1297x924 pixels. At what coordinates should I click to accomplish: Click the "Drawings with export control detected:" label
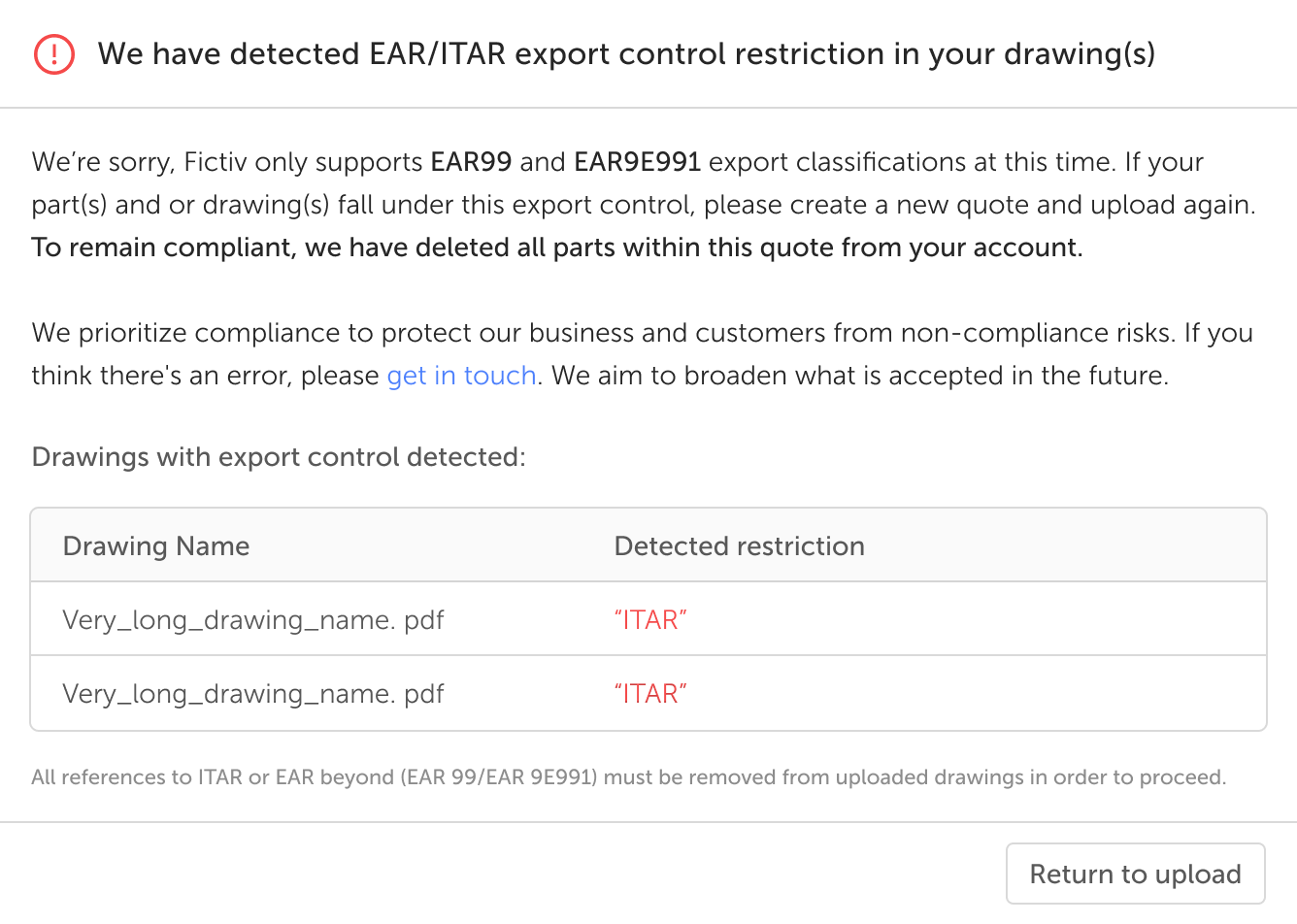[x=279, y=457]
